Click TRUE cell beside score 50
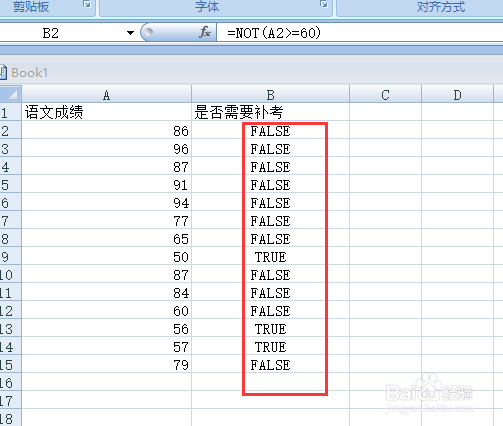 [x=270, y=256]
